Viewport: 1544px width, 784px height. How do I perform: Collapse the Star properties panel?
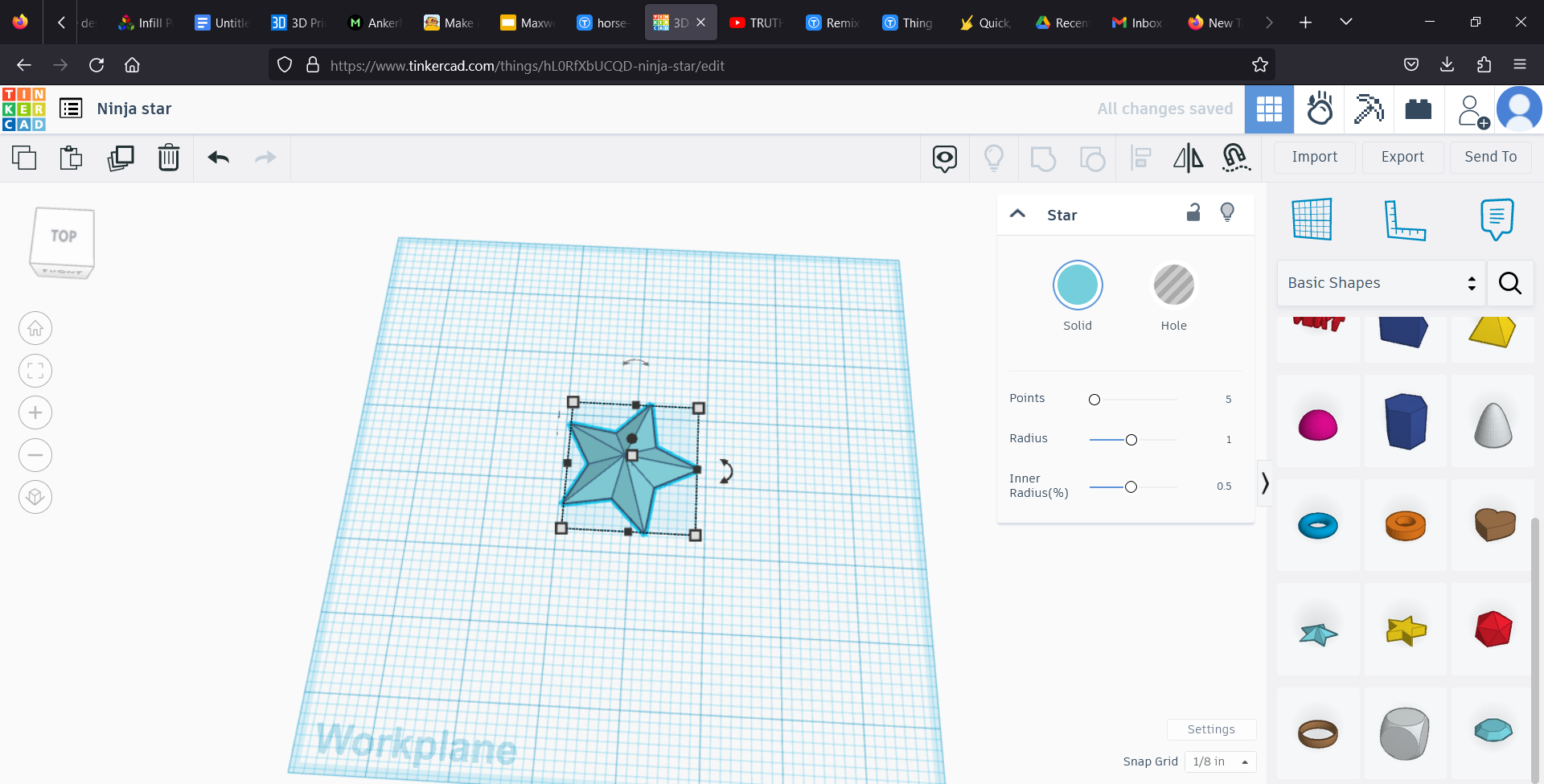[1017, 214]
